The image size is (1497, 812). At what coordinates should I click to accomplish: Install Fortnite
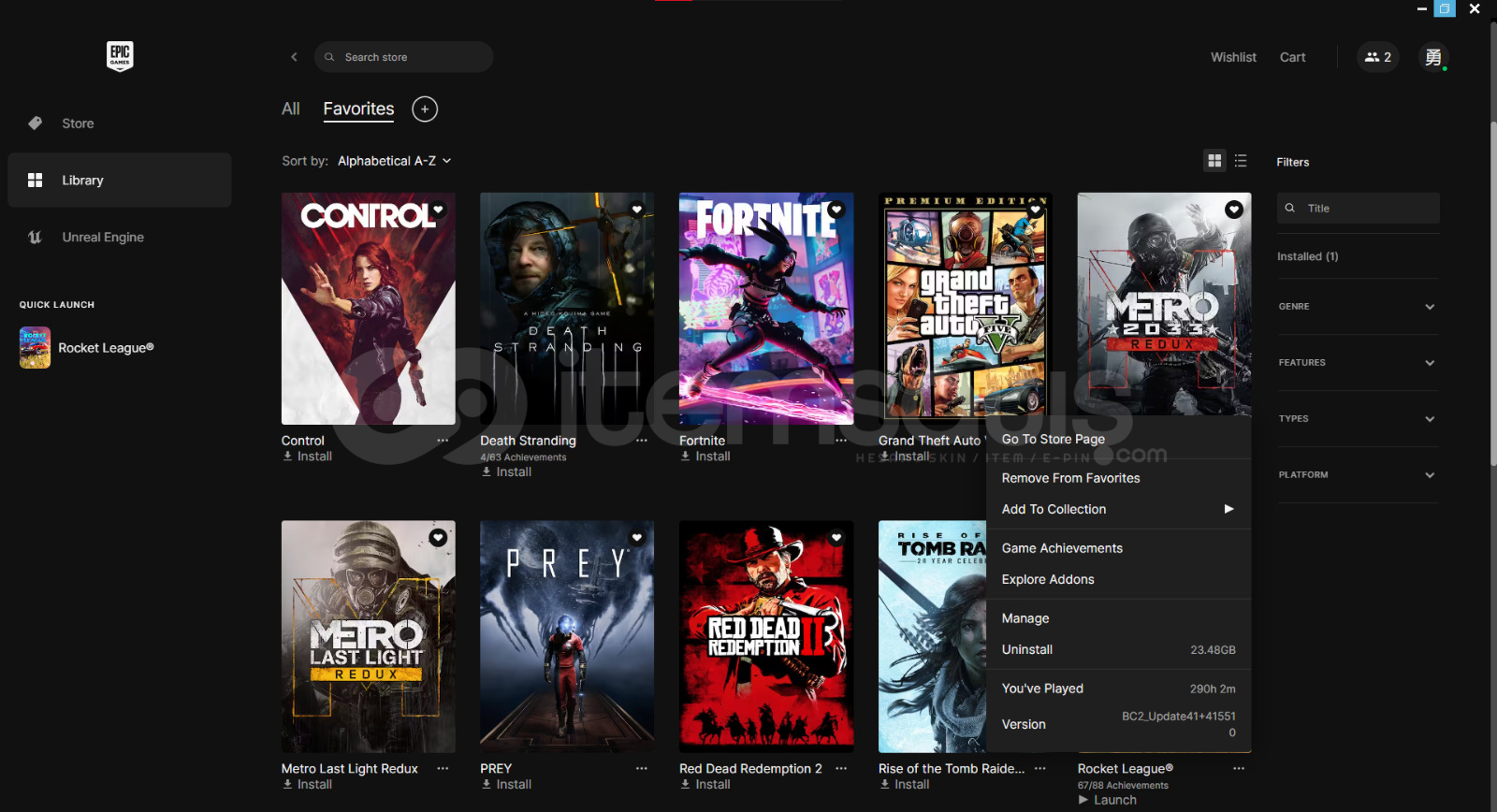point(705,457)
